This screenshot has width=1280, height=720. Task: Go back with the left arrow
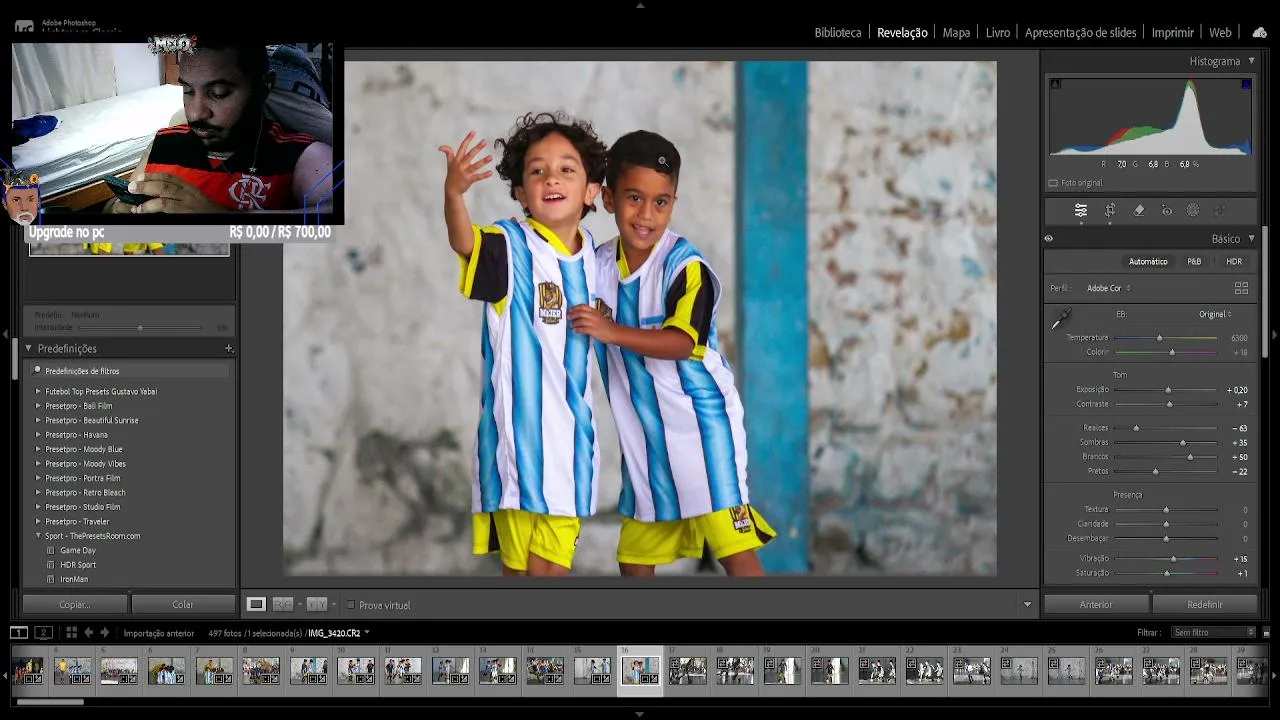(88, 632)
